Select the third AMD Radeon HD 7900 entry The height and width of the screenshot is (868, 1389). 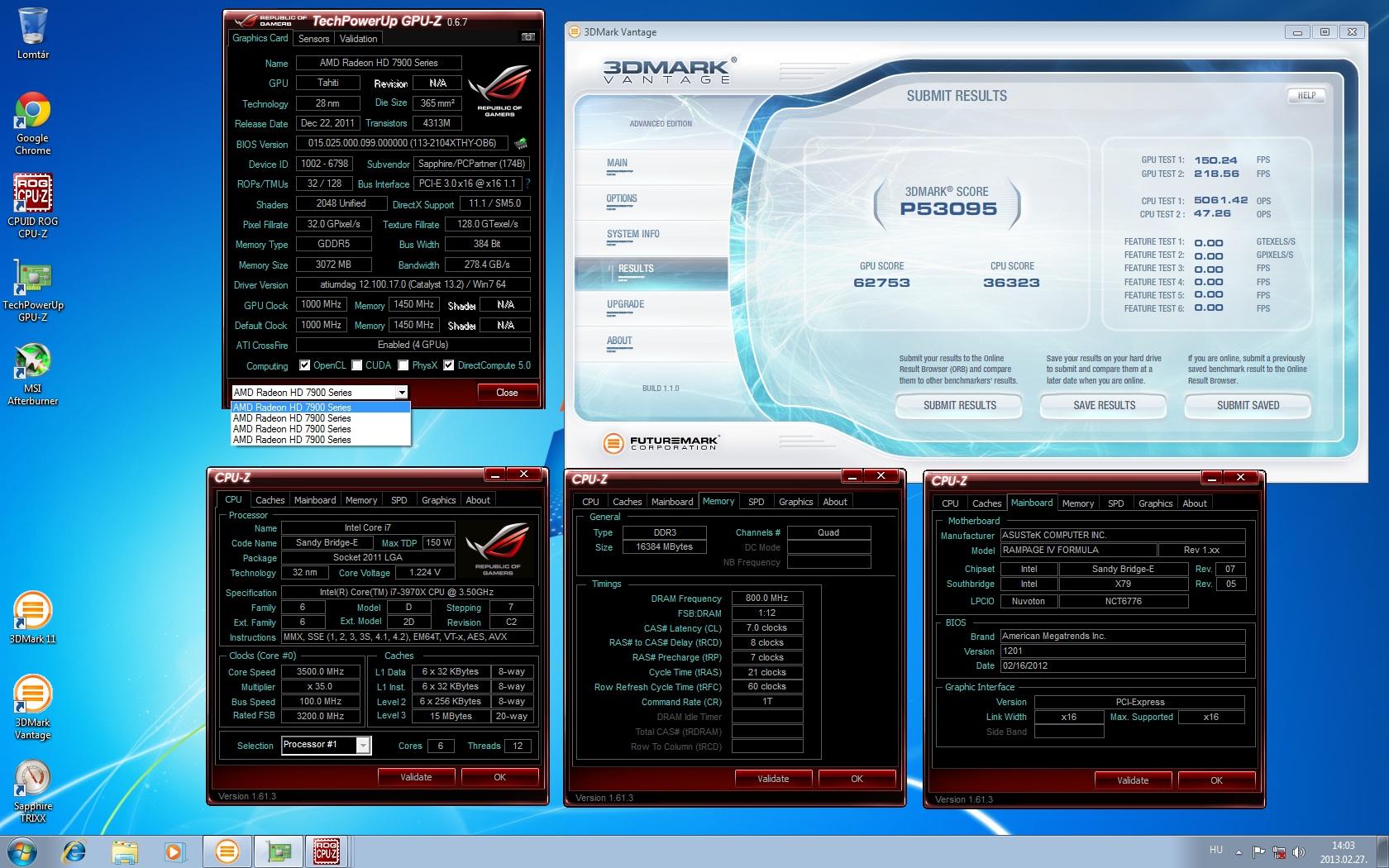[x=321, y=429]
